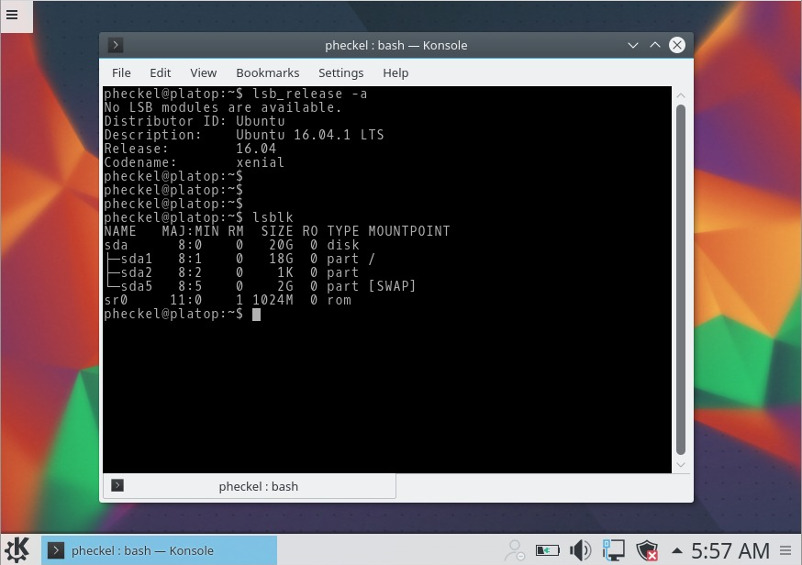Open the KDE application launcher

[17, 550]
